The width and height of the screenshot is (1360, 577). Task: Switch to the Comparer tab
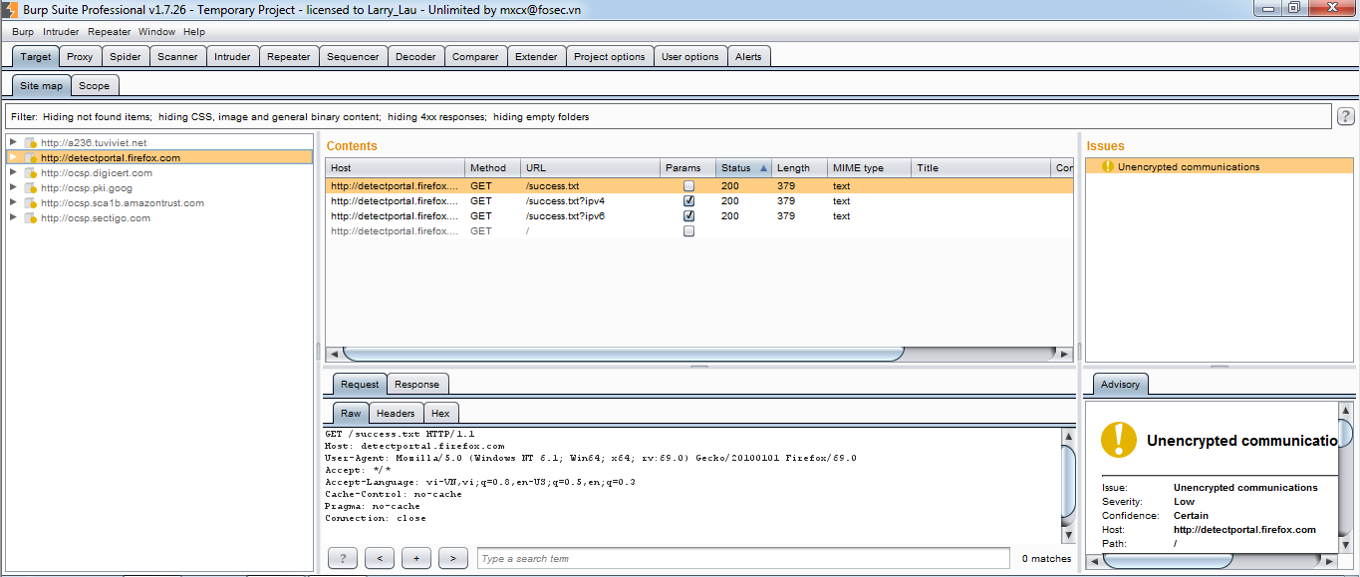coord(475,57)
